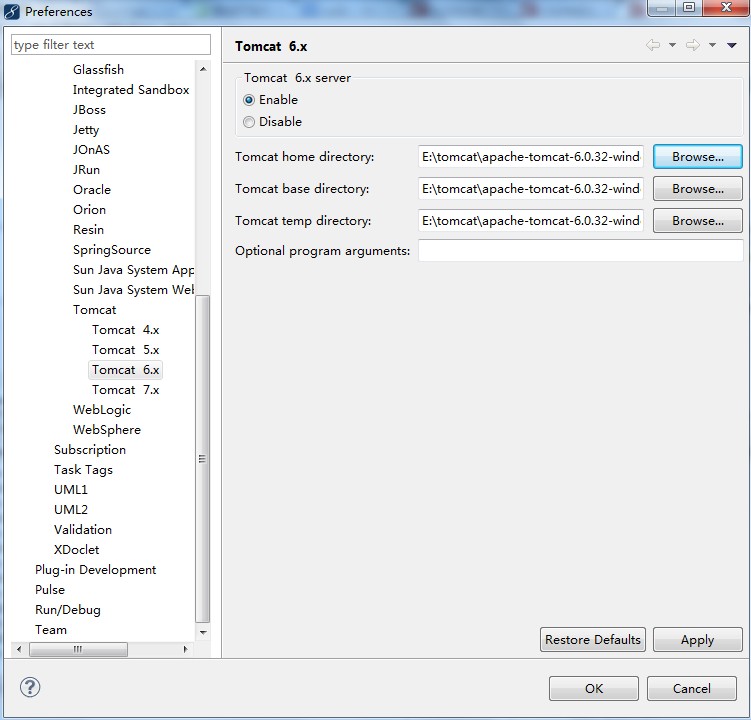This screenshot has width=751, height=720.
Task: Select Orion server entry
Action: [x=89, y=210]
